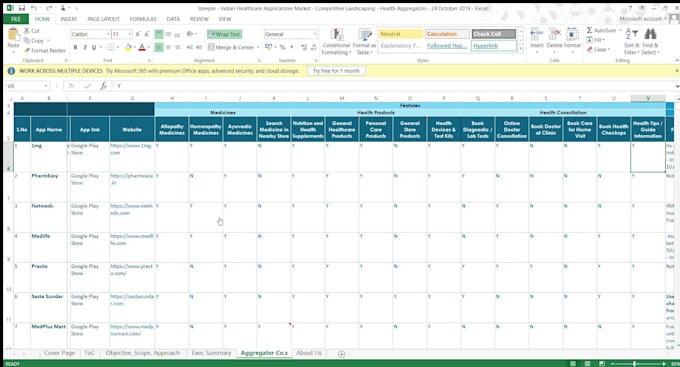Save the workbook using the Save icon
This screenshot has height=367, width=680.
[x=22, y=8]
